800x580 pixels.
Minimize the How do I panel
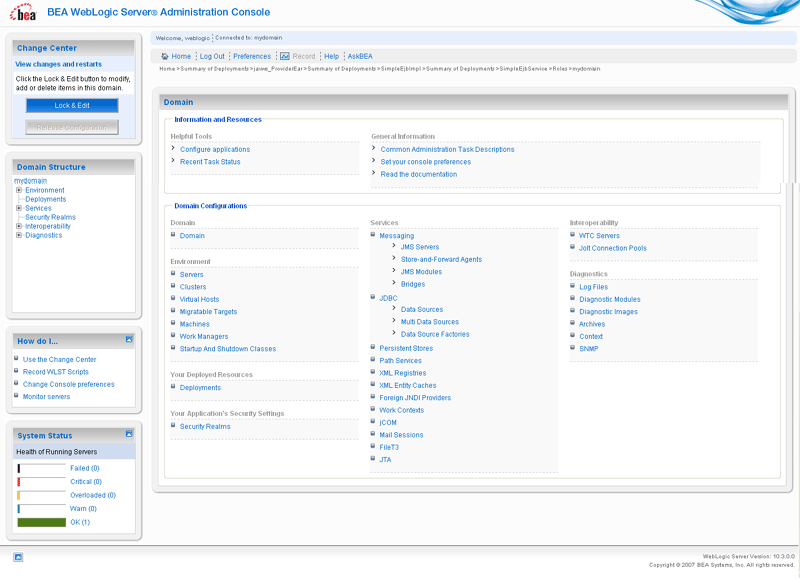click(129, 339)
